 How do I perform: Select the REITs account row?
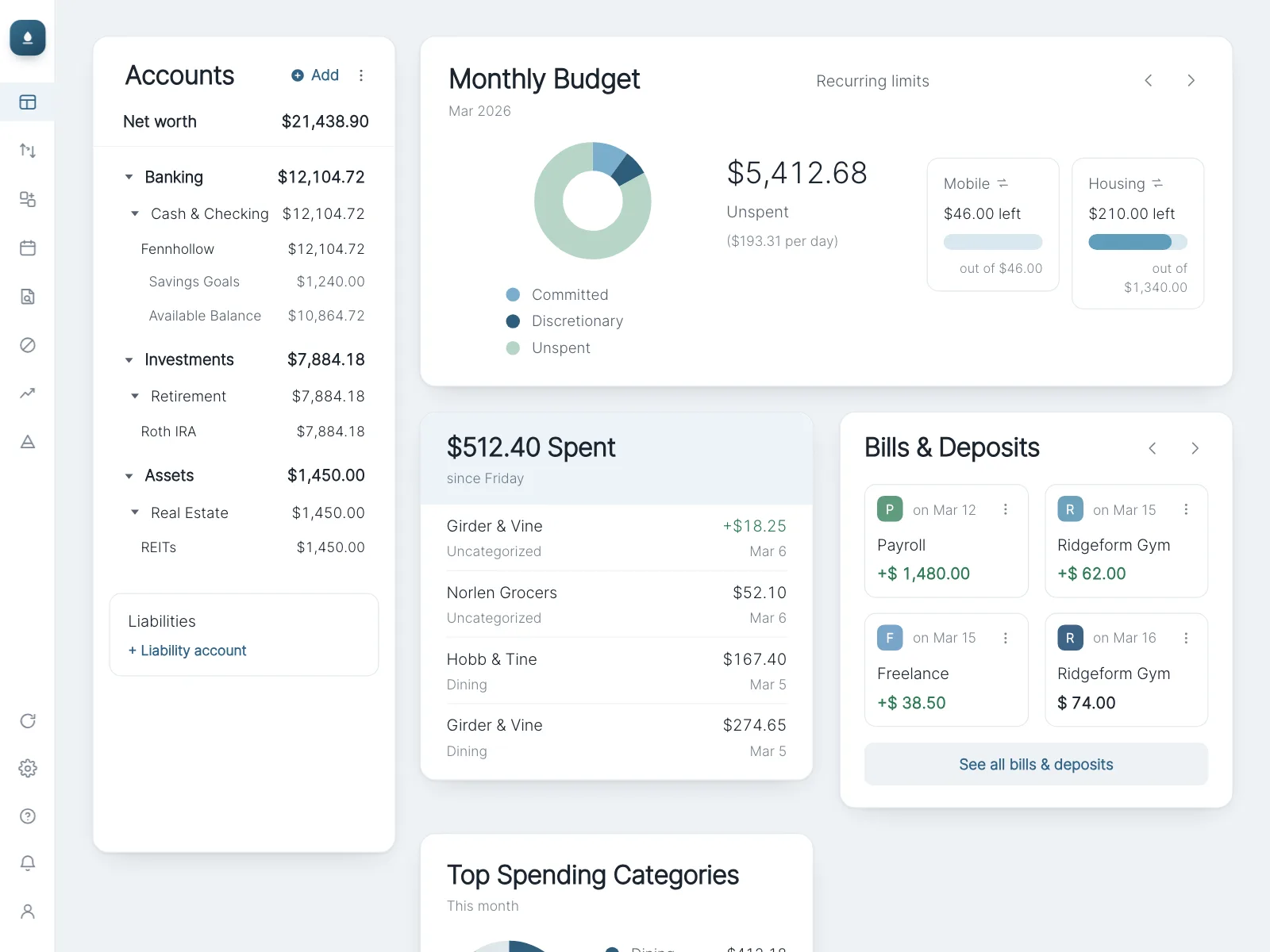[252, 547]
